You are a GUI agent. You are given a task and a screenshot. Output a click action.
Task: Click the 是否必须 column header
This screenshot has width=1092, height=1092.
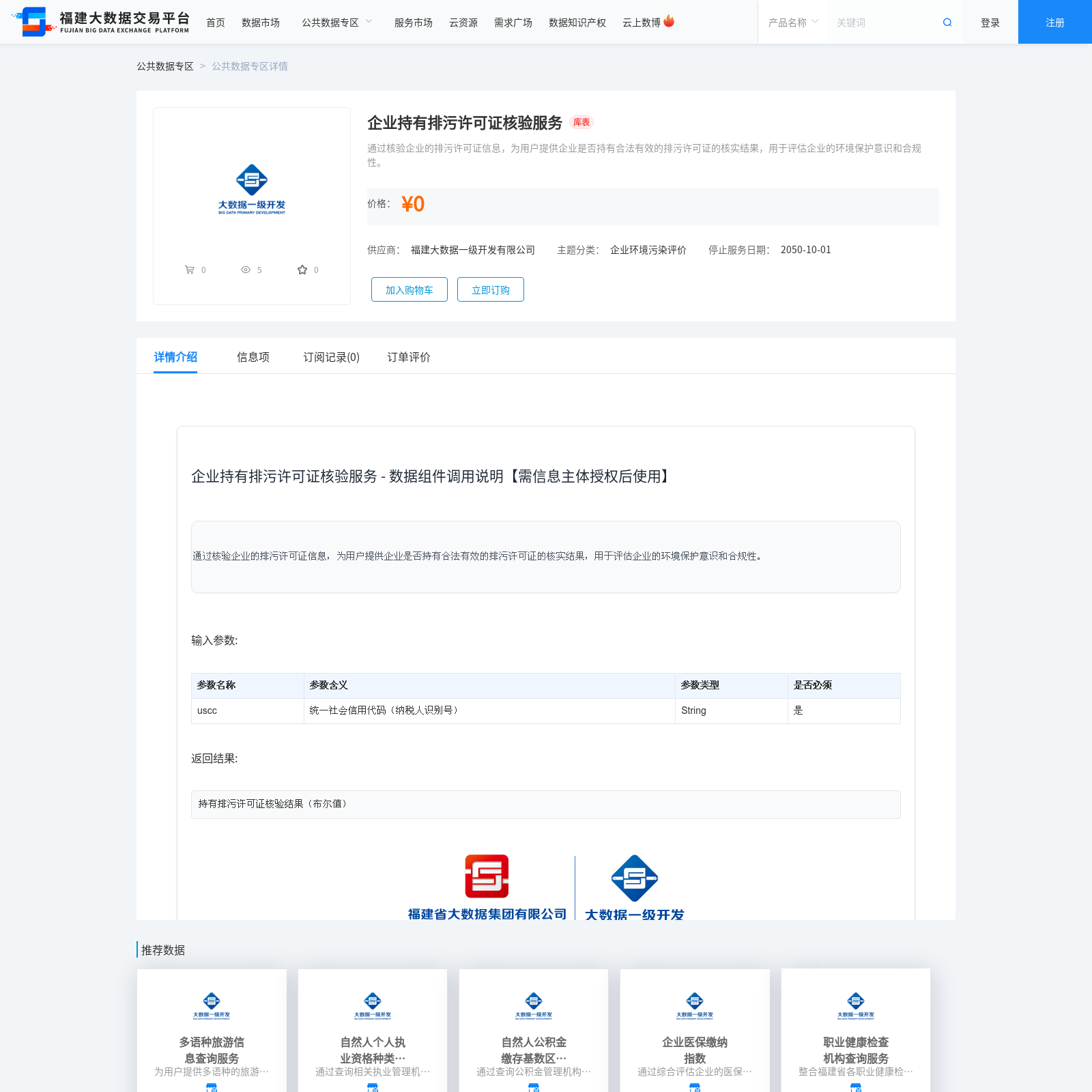[x=844, y=685]
